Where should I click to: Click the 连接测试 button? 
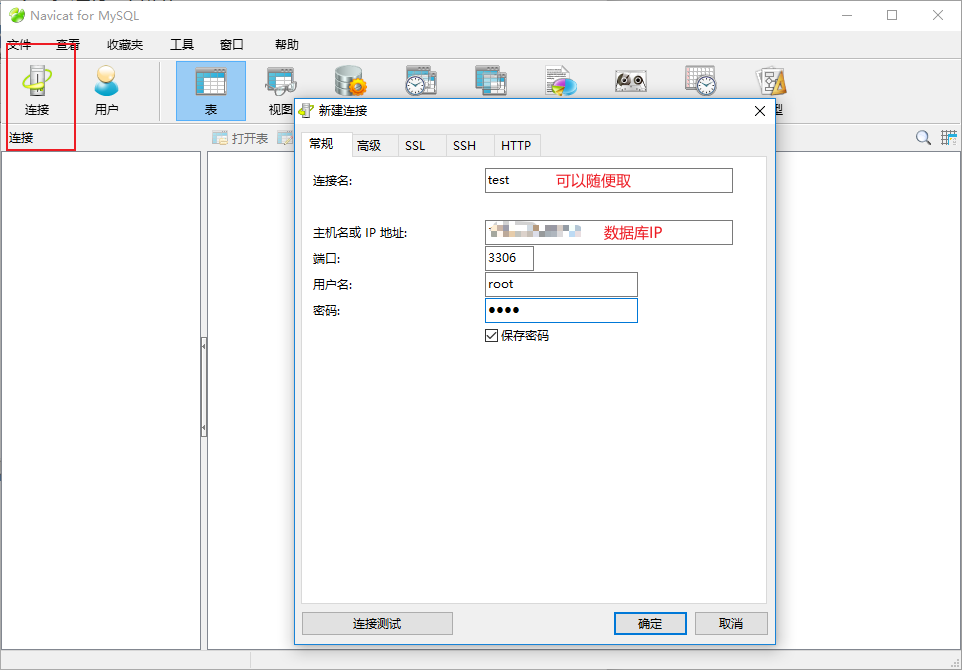(377, 624)
